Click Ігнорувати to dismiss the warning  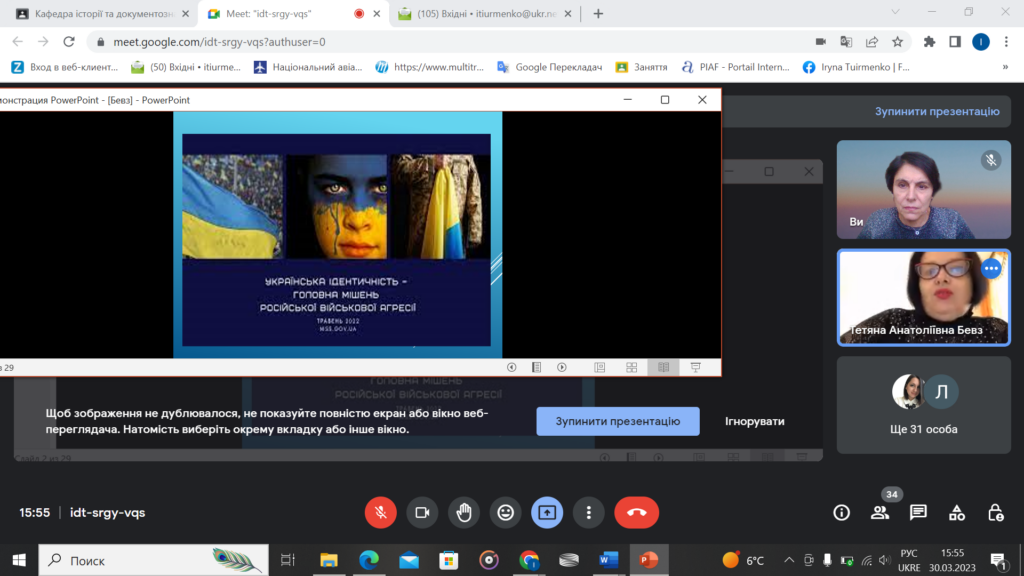(755, 421)
